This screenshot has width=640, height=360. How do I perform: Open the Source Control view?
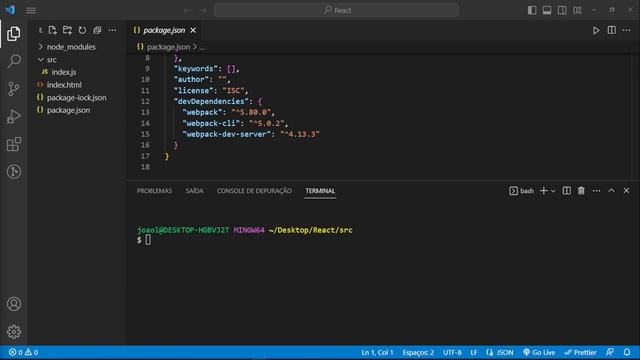[13, 89]
